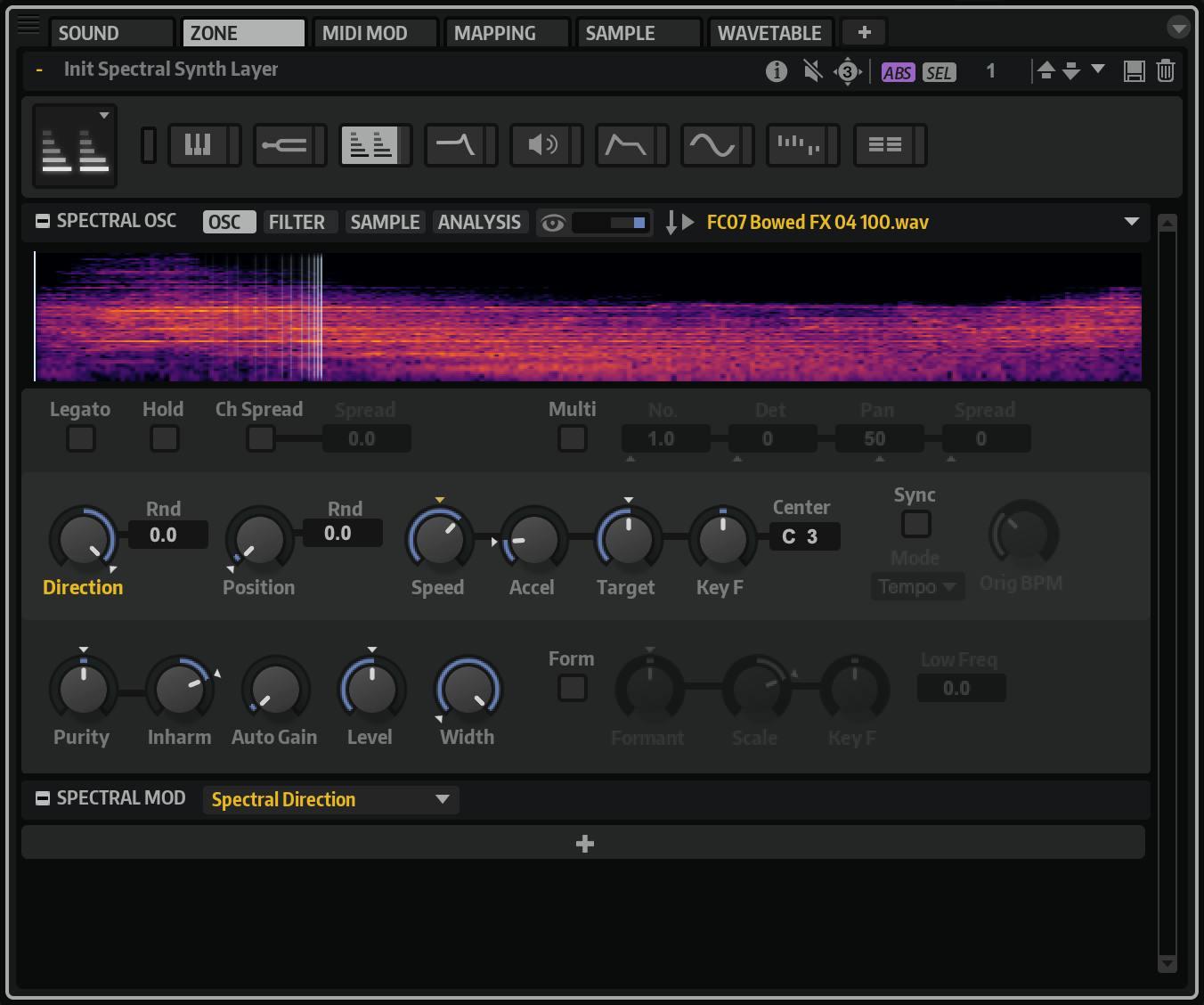Open the Pitch section keyboard icon
Viewport: 1204px width, 1005px height.
point(198,145)
